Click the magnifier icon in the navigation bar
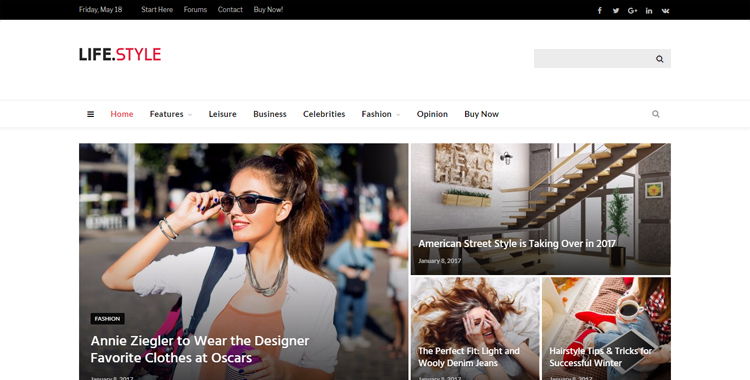750x380 pixels. coord(656,114)
